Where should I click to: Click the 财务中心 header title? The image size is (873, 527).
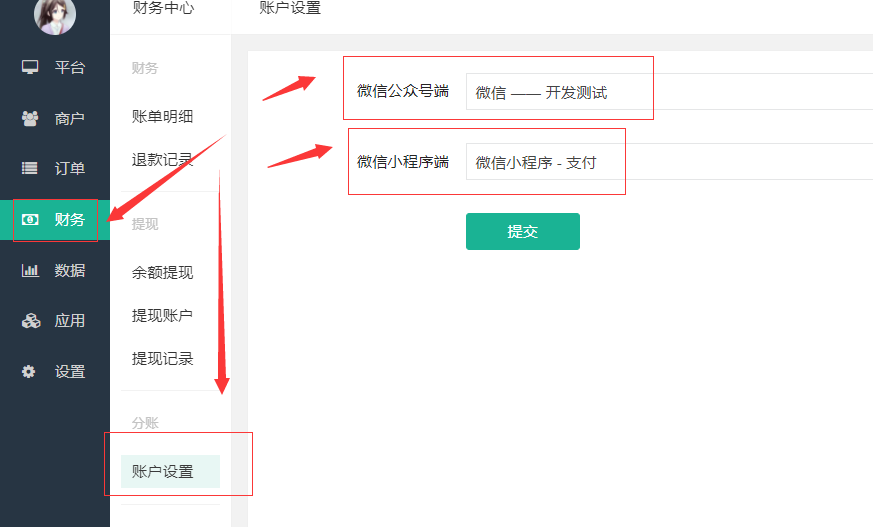point(164,8)
